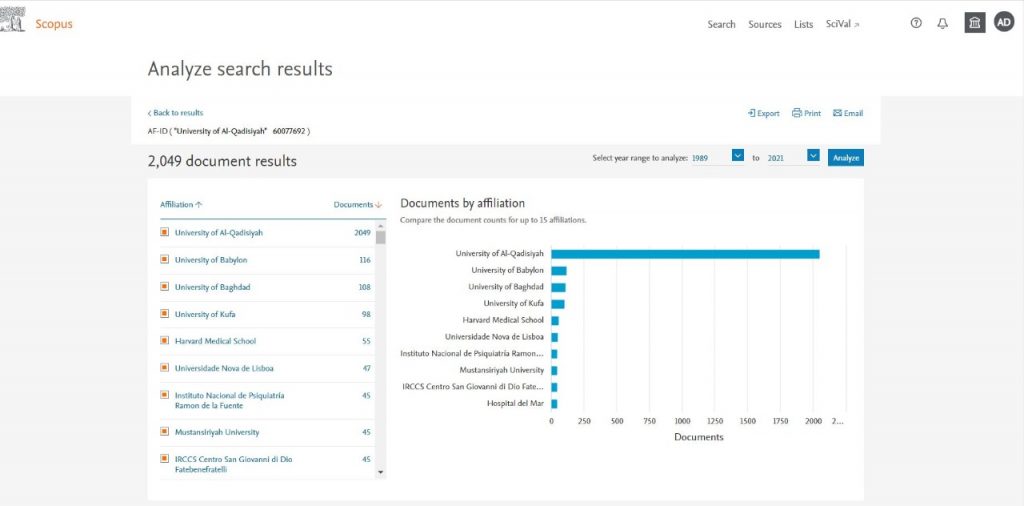This screenshot has width=1024, height=506.
Task: Click 'Hospital del Mar' chart label
Action: [x=515, y=403]
